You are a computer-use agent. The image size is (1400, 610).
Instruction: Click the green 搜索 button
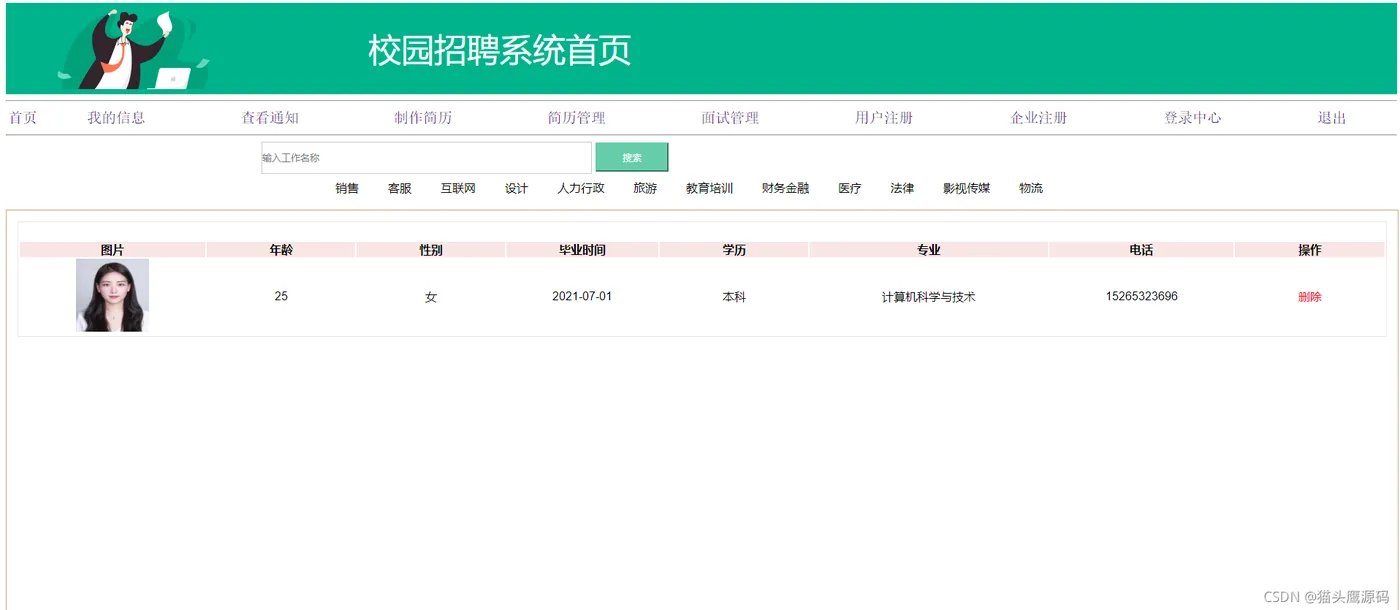pos(632,158)
